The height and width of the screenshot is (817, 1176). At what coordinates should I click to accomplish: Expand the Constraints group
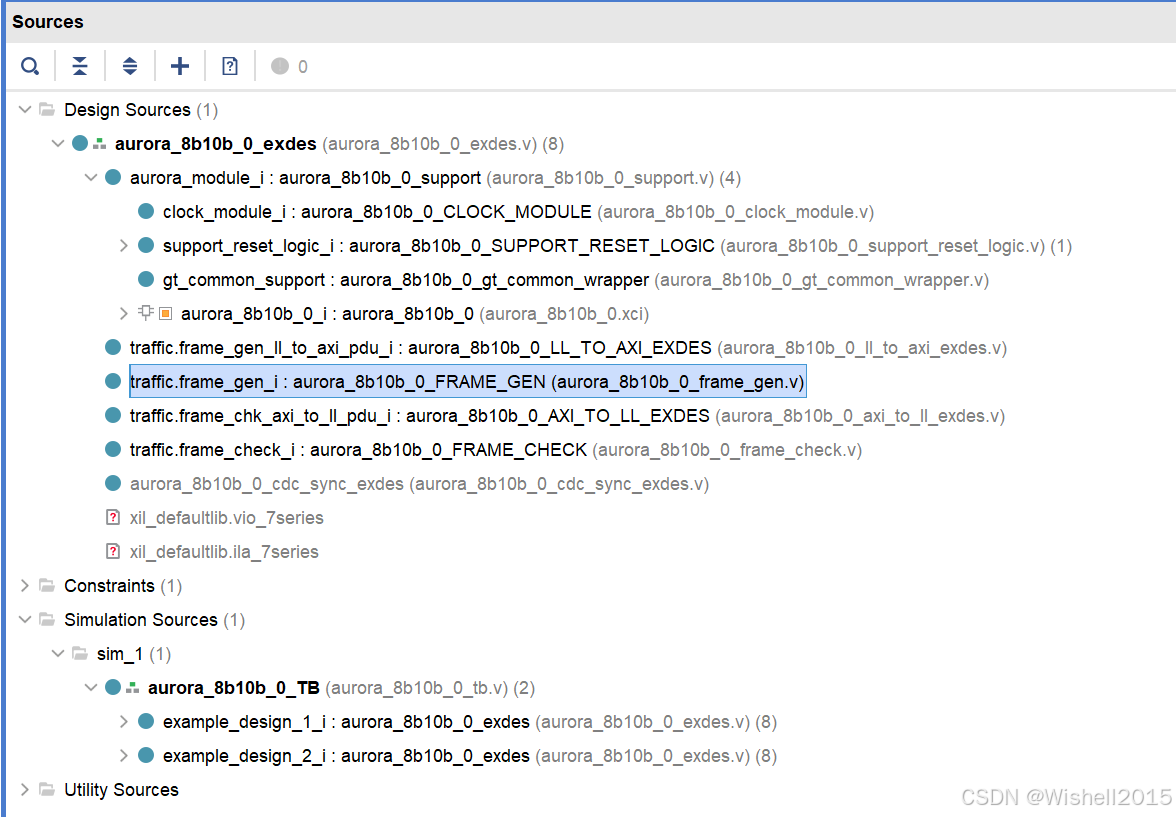coord(25,585)
